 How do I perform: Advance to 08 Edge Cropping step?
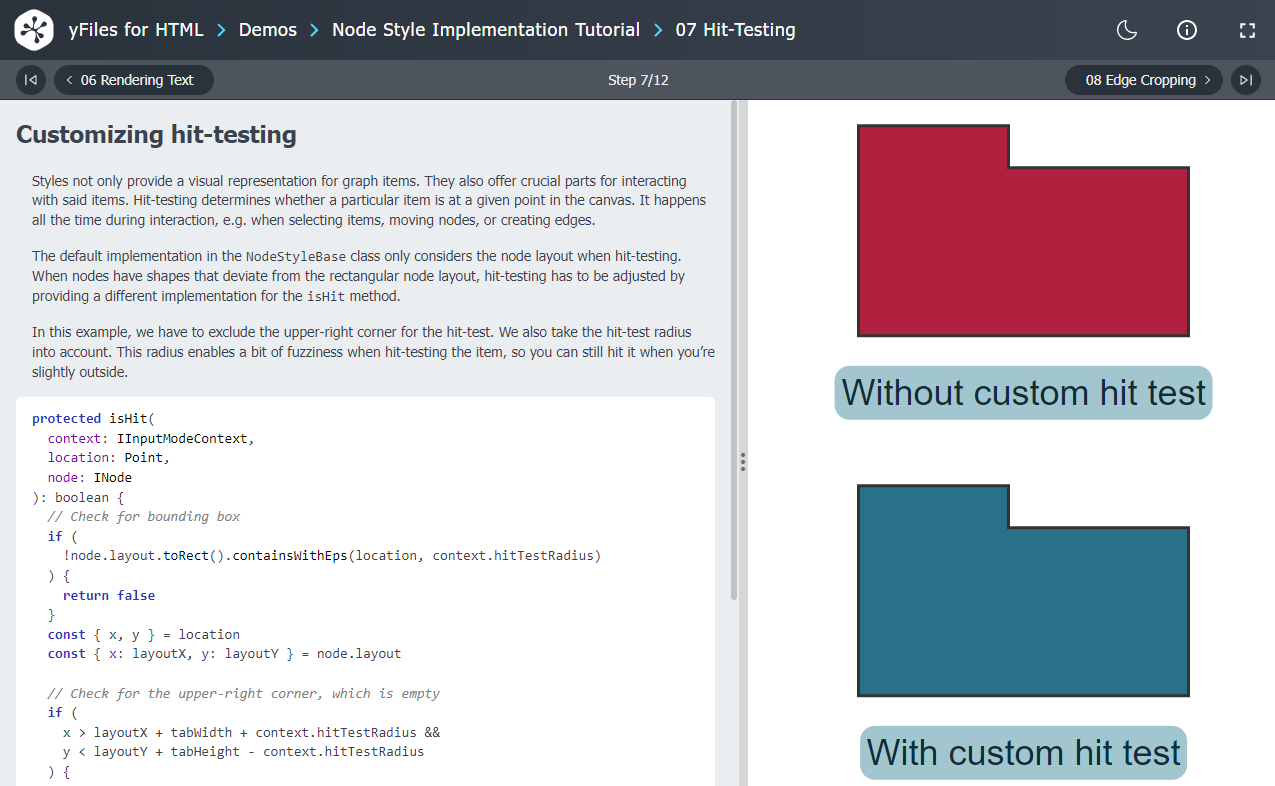pyautogui.click(x=1144, y=80)
